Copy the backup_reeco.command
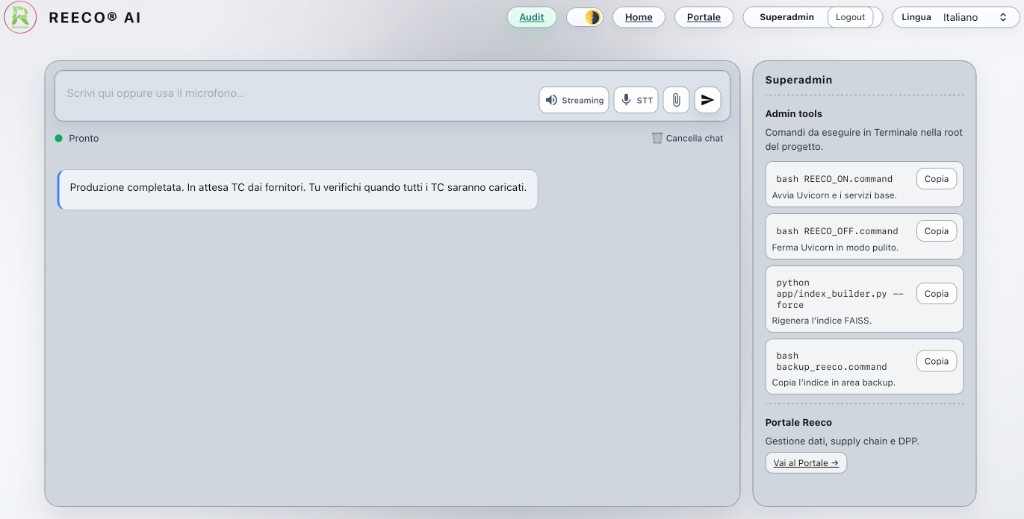Screen dimensions: 1024x519 point(936,361)
